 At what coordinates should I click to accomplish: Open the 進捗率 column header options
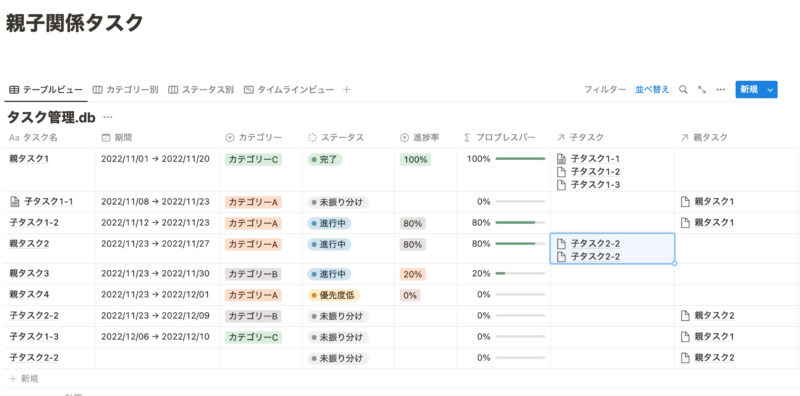click(420, 138)
